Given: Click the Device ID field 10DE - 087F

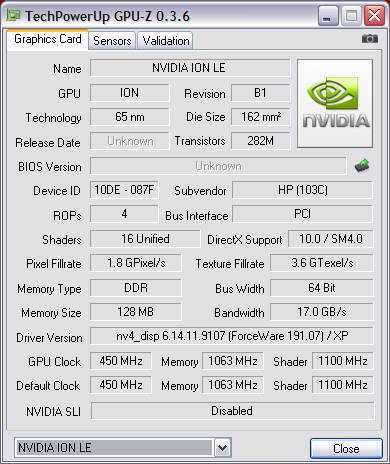Looking at the screenshot, I should [124, 190].
